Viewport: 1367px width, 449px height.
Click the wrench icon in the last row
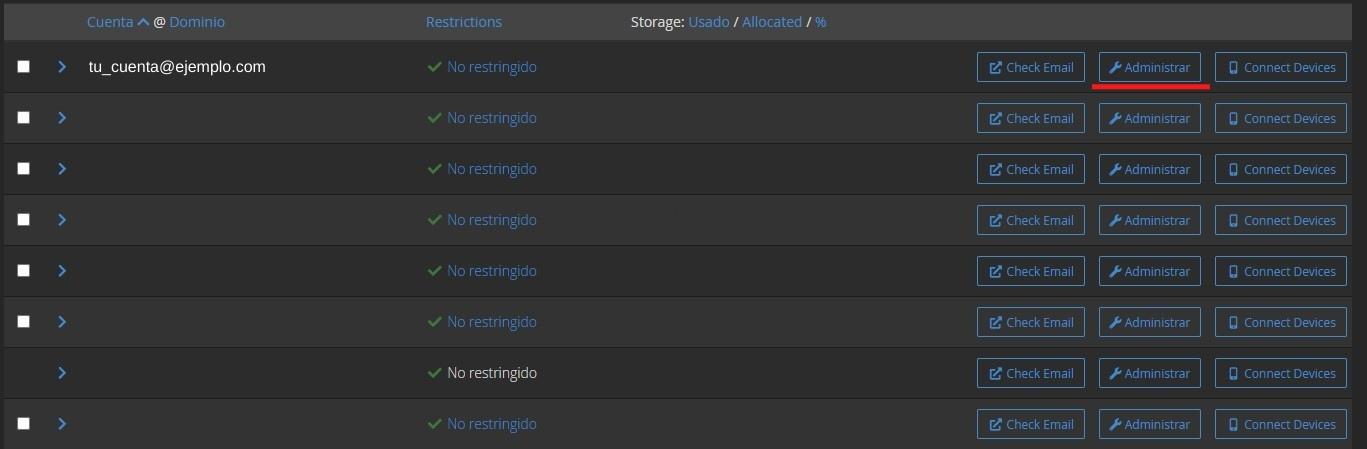click(x=1116, y=425)
